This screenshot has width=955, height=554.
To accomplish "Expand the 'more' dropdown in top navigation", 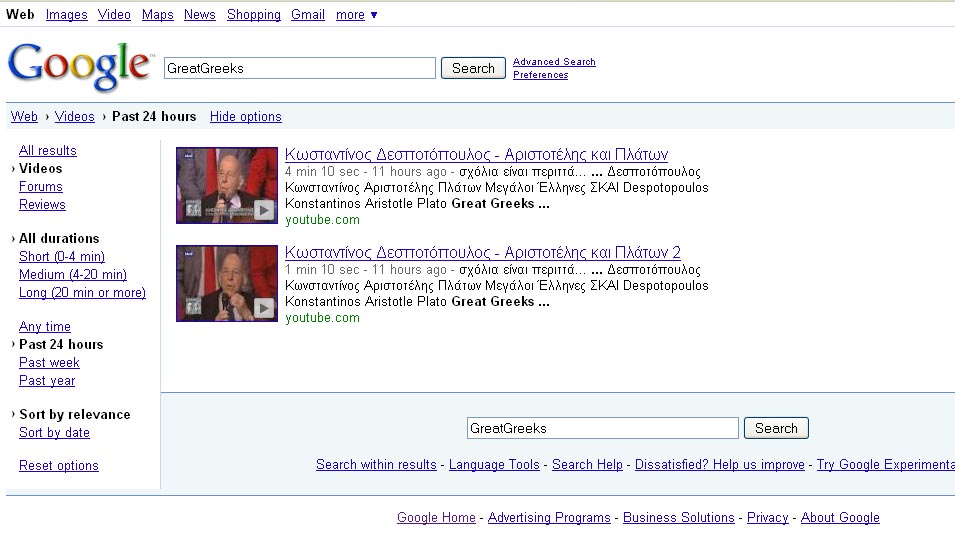I will coord(357,15).
